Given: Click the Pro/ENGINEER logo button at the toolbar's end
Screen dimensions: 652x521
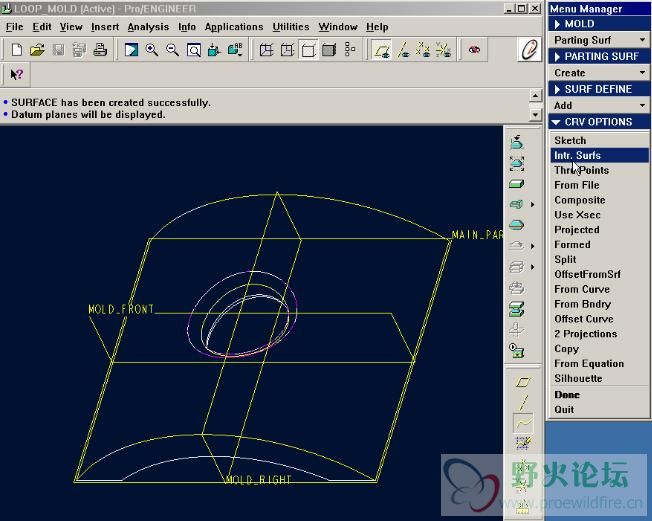Looking at the screenshot, I should click(x=529, y=49).
